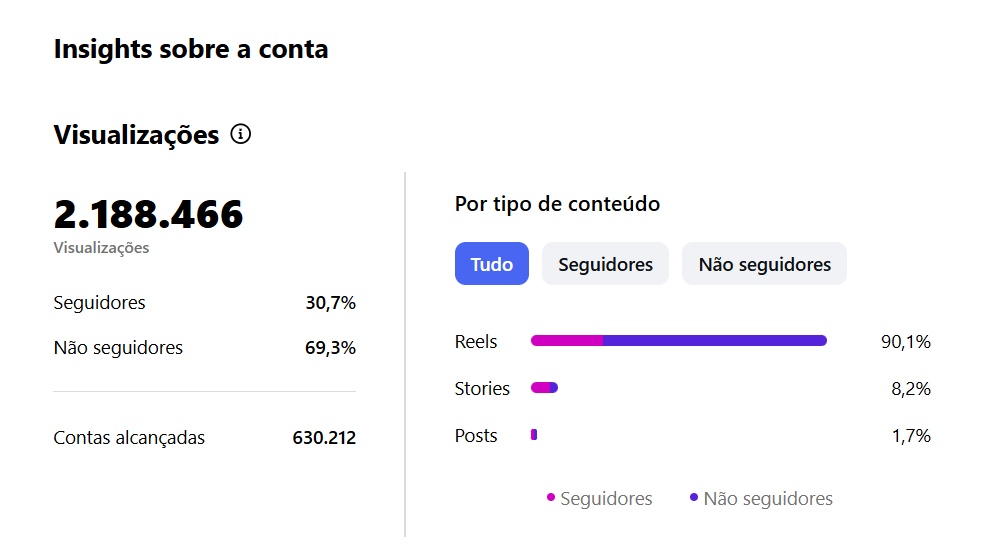The image size is (982, 554).
Task: Click the purple Não seguidores legend dot
Action: [694, 497]
